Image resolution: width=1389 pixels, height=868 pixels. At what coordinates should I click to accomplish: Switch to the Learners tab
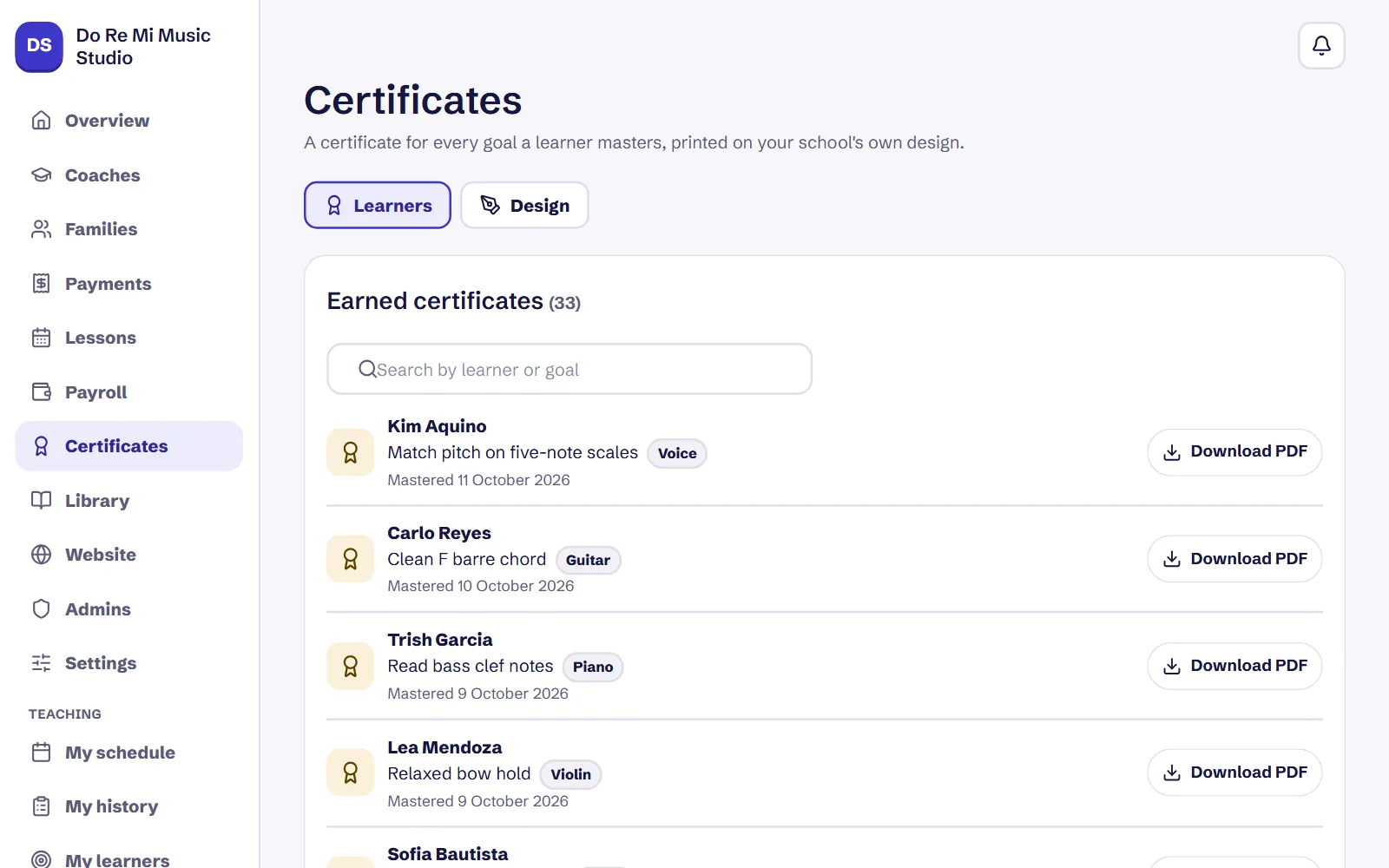pos(378,205)
